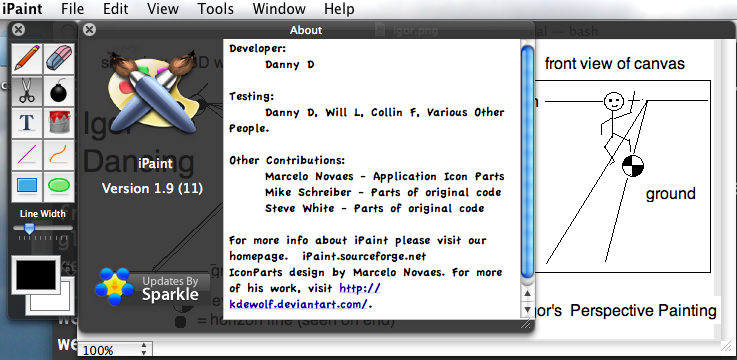Click the 'Developer:' heading in About
This screenshot has width=737, height=360.
click(258, 48)
